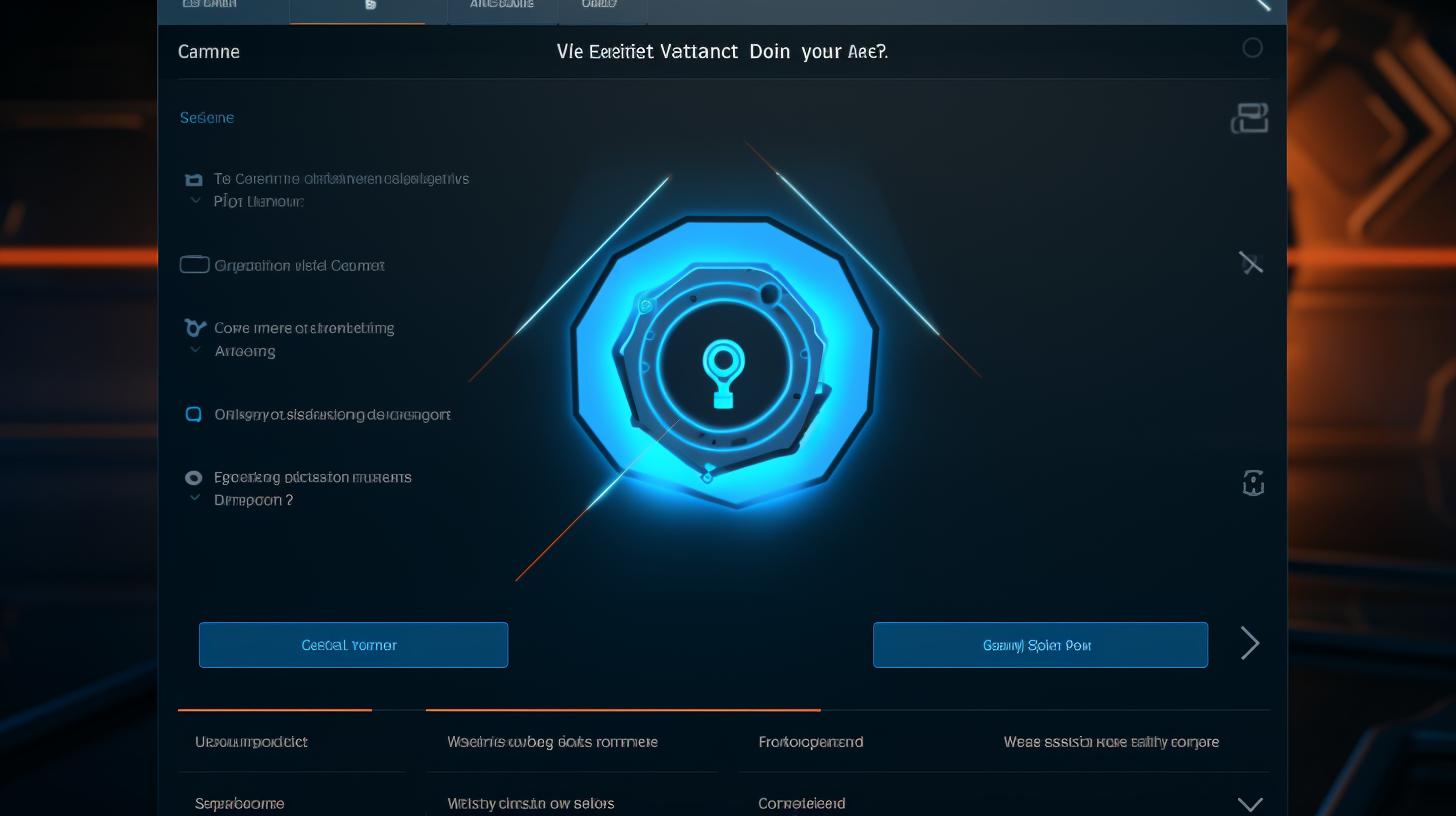Screen dimensions: 1456x816
Task: Switch to the 'Atte saune' tab
Action: click(x=501, y=5)
